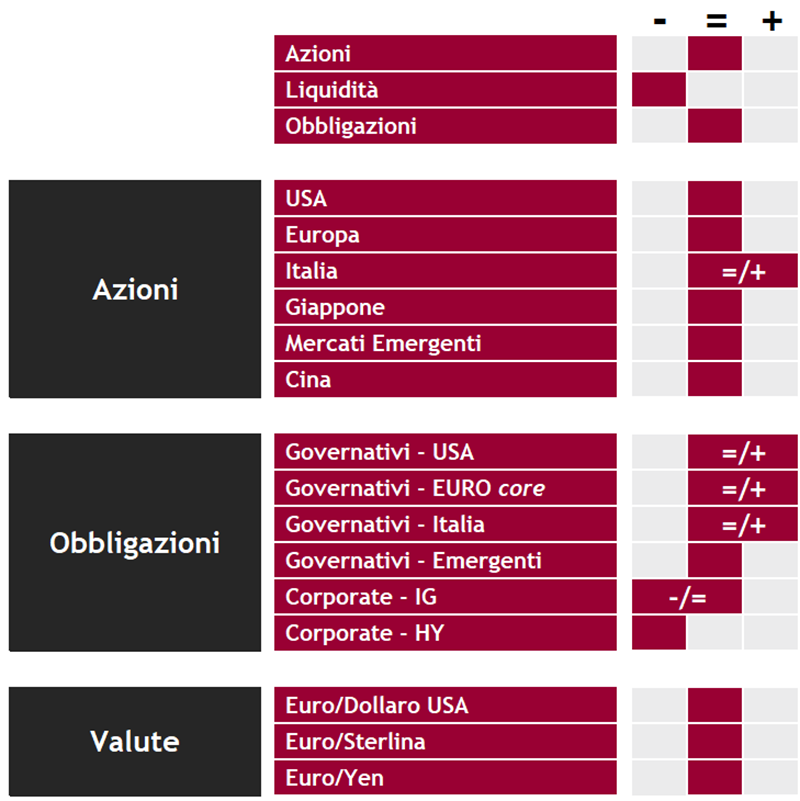Viewport: 800px width, 801px height.
Task: Open the Valute dark category block
Action: 135,741
